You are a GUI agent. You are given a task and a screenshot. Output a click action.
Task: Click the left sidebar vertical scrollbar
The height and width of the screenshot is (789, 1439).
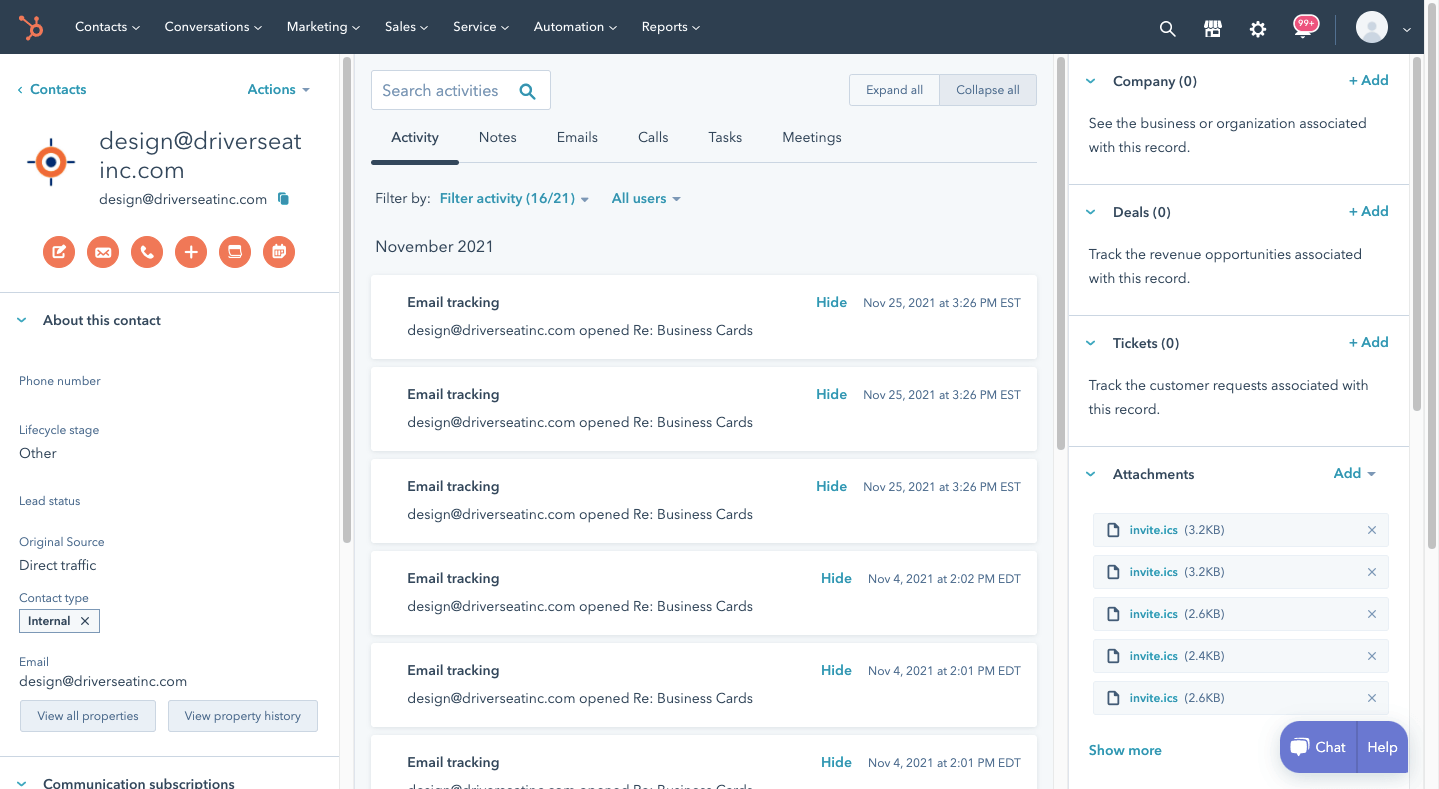click(x=347, y=300)
